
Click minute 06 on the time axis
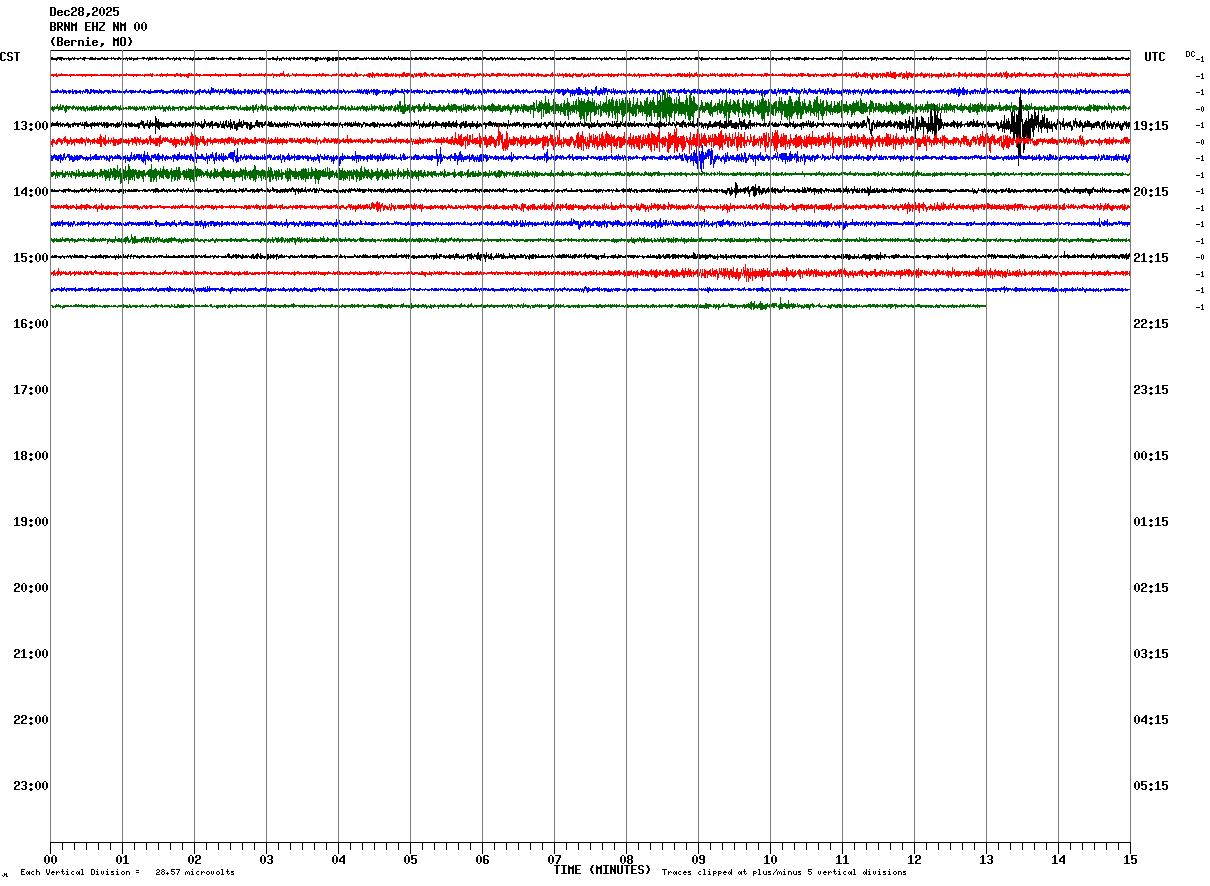pyautogui.click(x=482, y=860)
